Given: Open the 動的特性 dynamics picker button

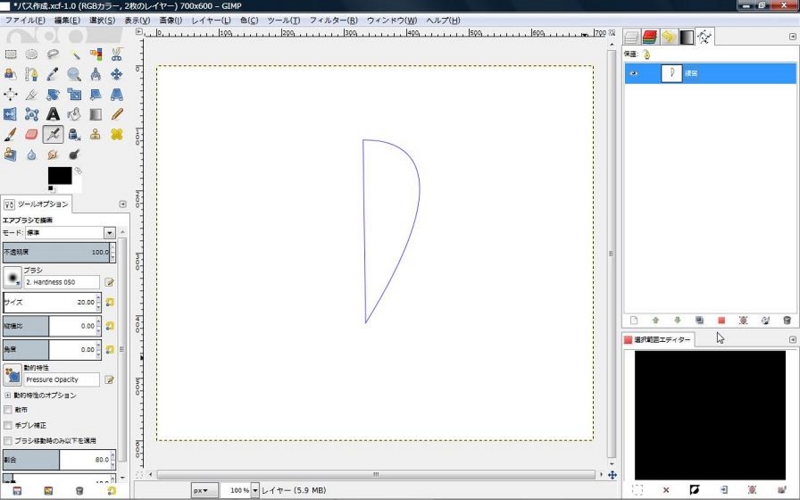Looking at the screenshot, I should (12, 375).
